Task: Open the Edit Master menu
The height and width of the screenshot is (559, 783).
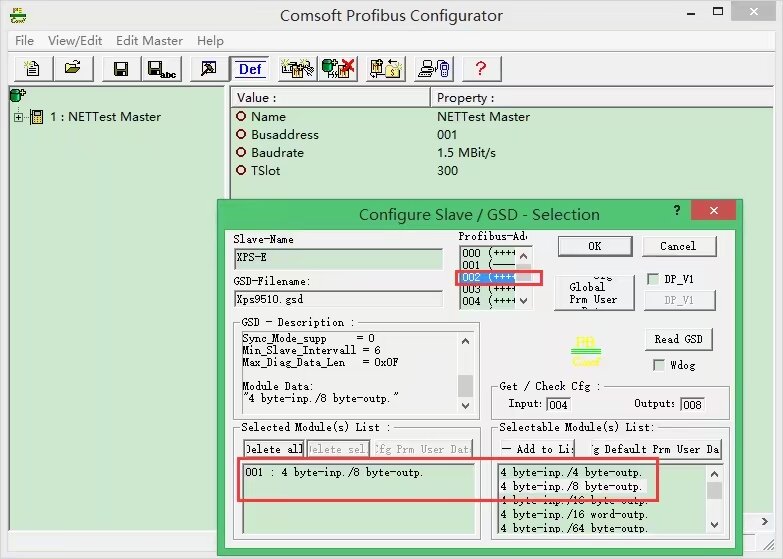Action: 149,40
